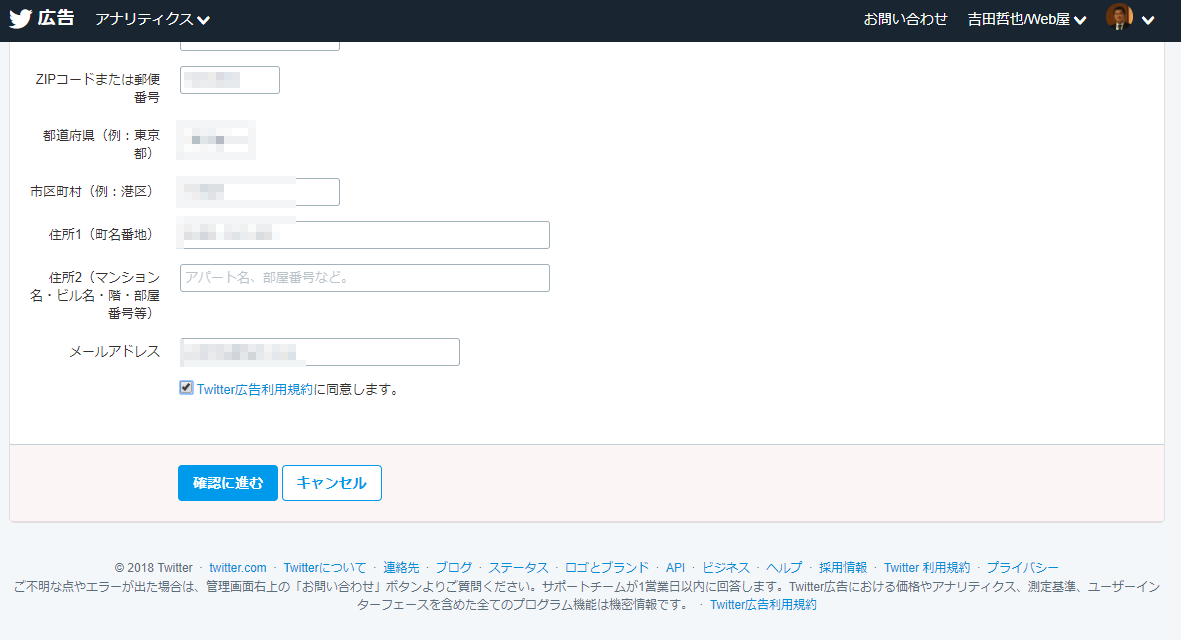The image size is (1181, 640).
Task: Open the 採用情報 footer link
Action: tap(843, 567)
